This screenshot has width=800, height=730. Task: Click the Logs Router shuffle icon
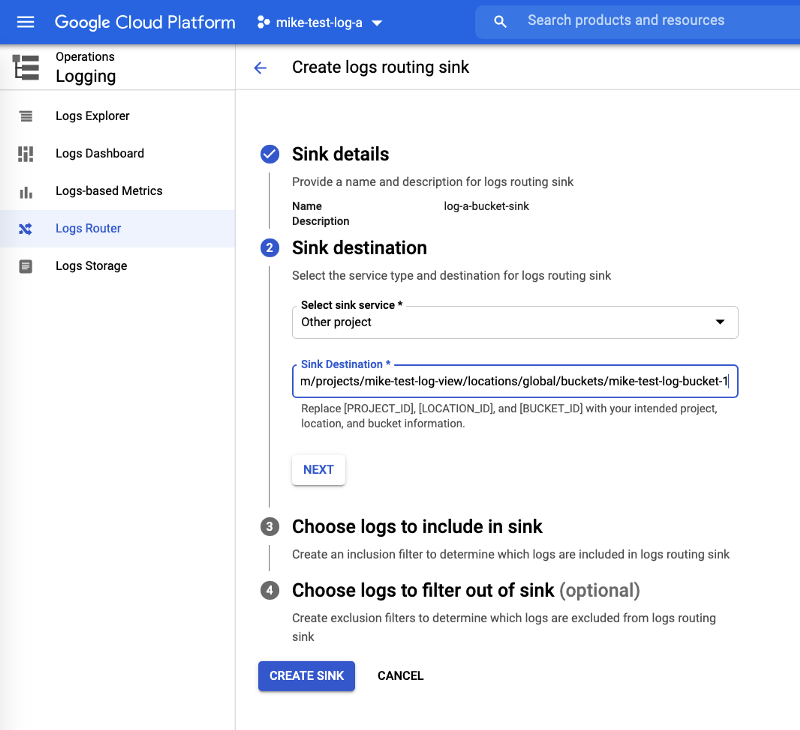pyautogui.click(x=26, y=229)
